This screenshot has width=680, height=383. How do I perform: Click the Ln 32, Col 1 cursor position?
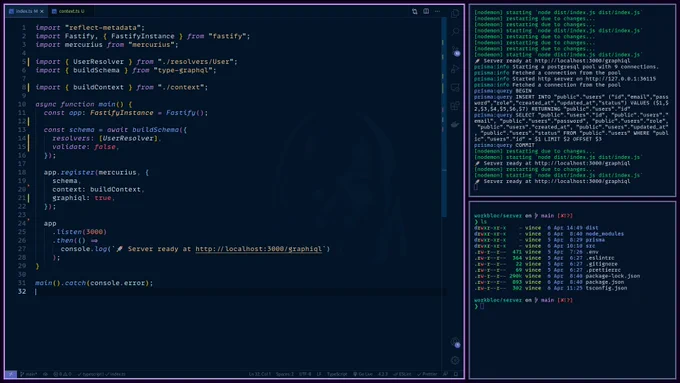click(x=260, y=374)
